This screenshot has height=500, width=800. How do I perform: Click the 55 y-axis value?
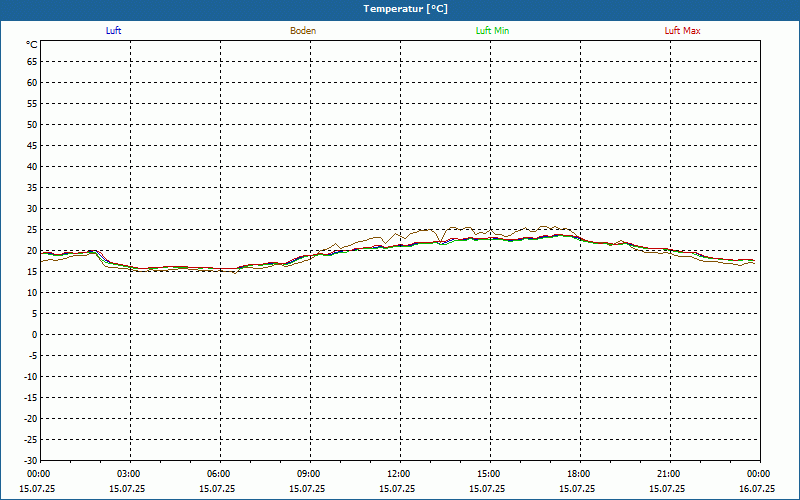[x=32, y=104]
